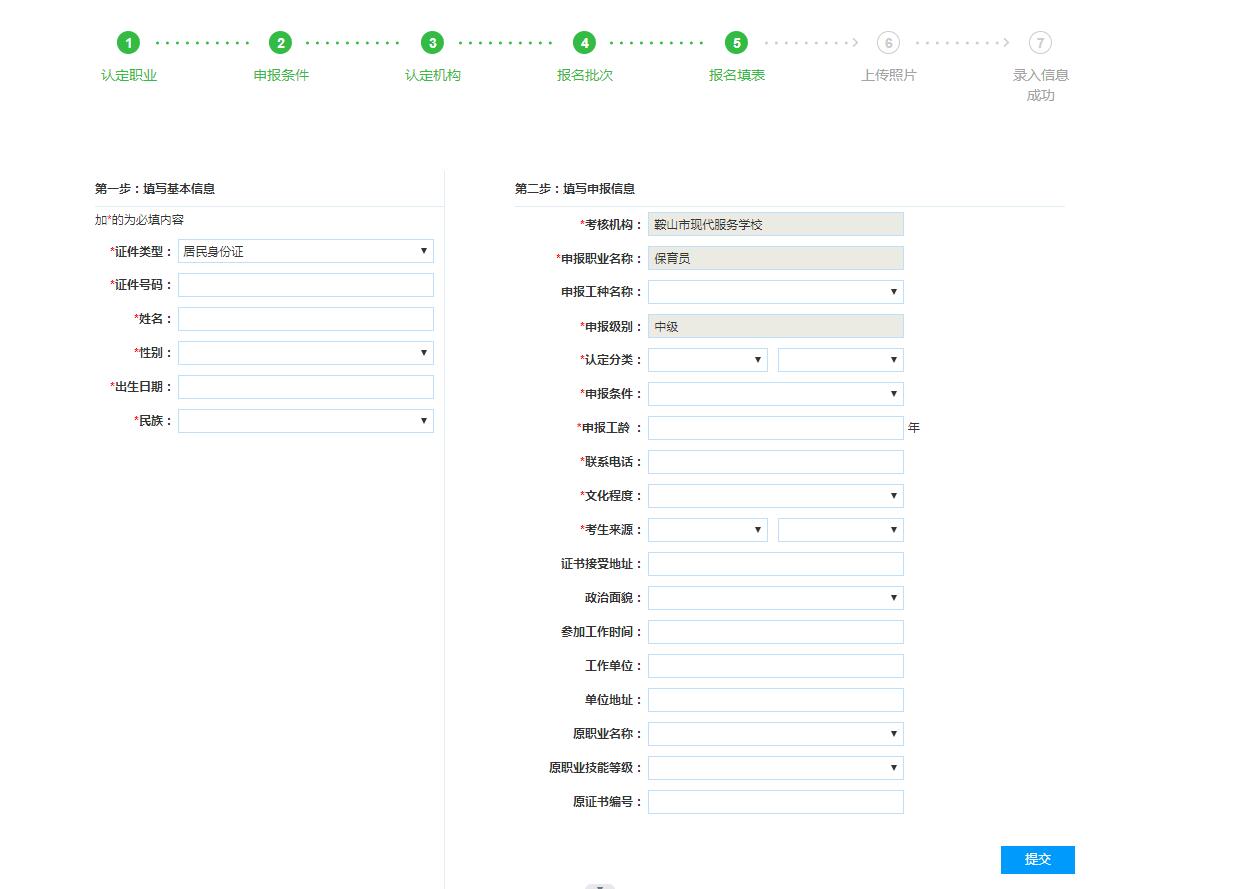The width and height of the screenshot is (1255, 889).
Task: Expand the 申报条件 dropdown
Action: (x=776, y=394)
